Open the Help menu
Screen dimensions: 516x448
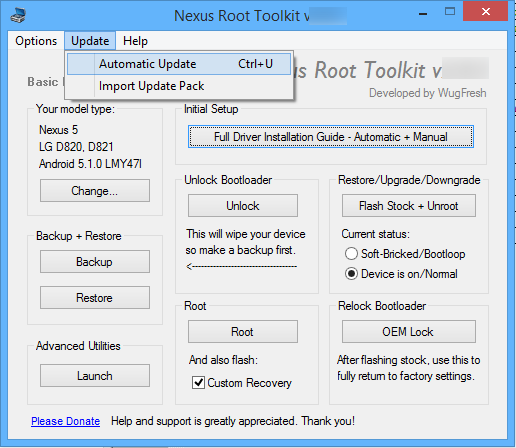[x=135, y=41]
